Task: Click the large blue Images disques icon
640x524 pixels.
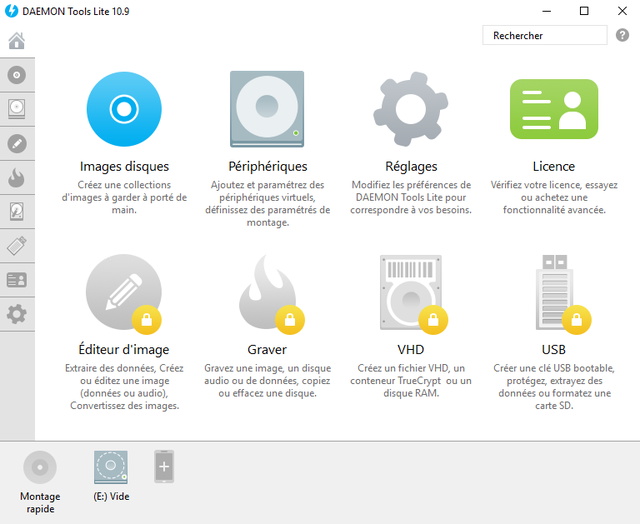Action: coord(124,109)
